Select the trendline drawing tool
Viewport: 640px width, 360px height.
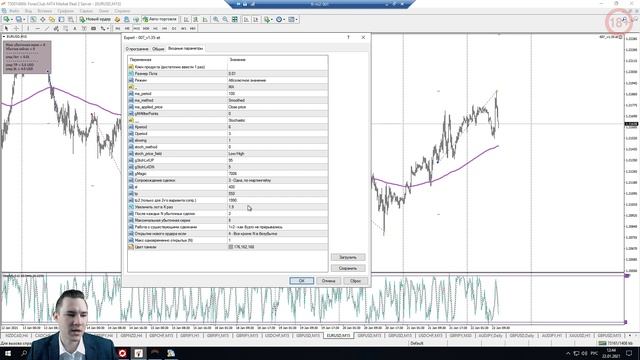click(47, 29)
